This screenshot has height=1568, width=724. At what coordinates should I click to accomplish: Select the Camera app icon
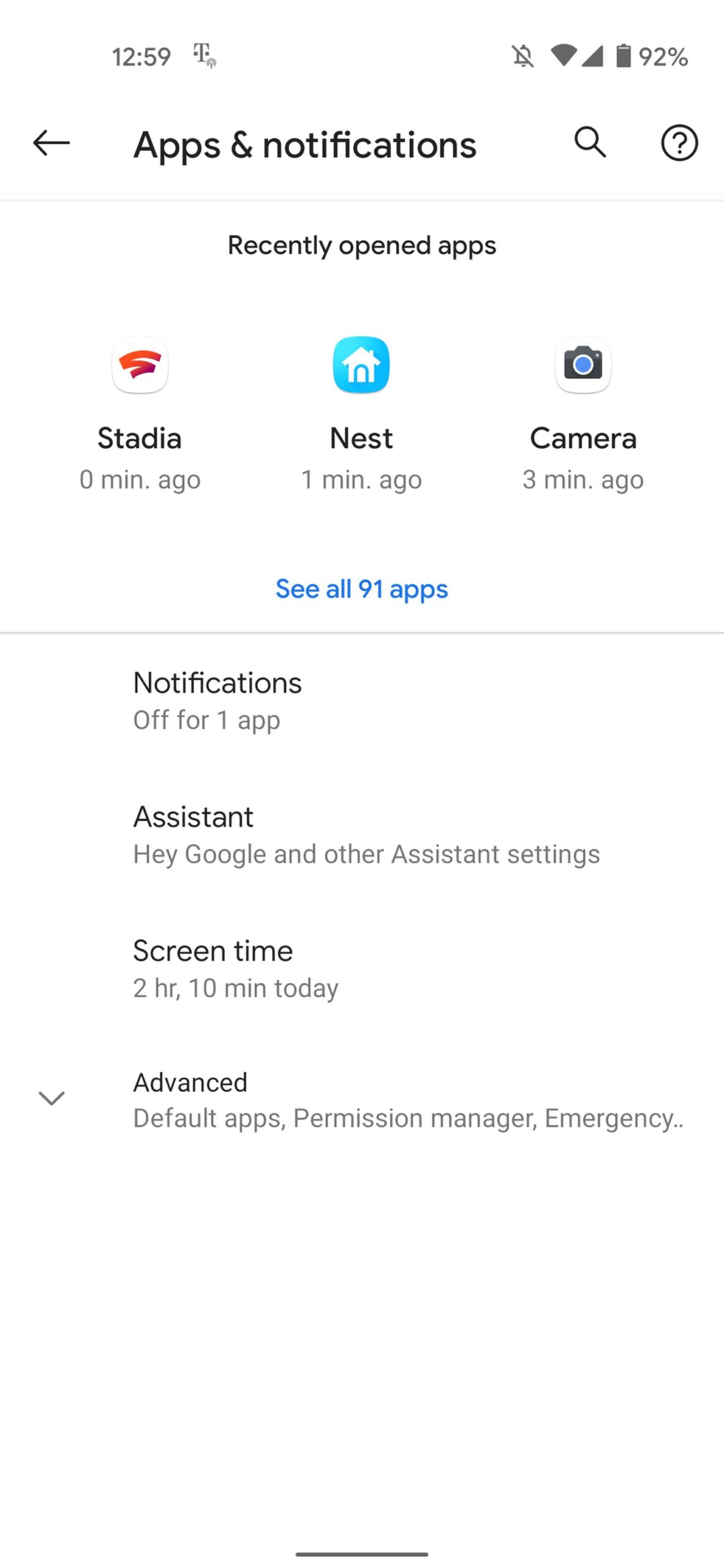[583, 365]
